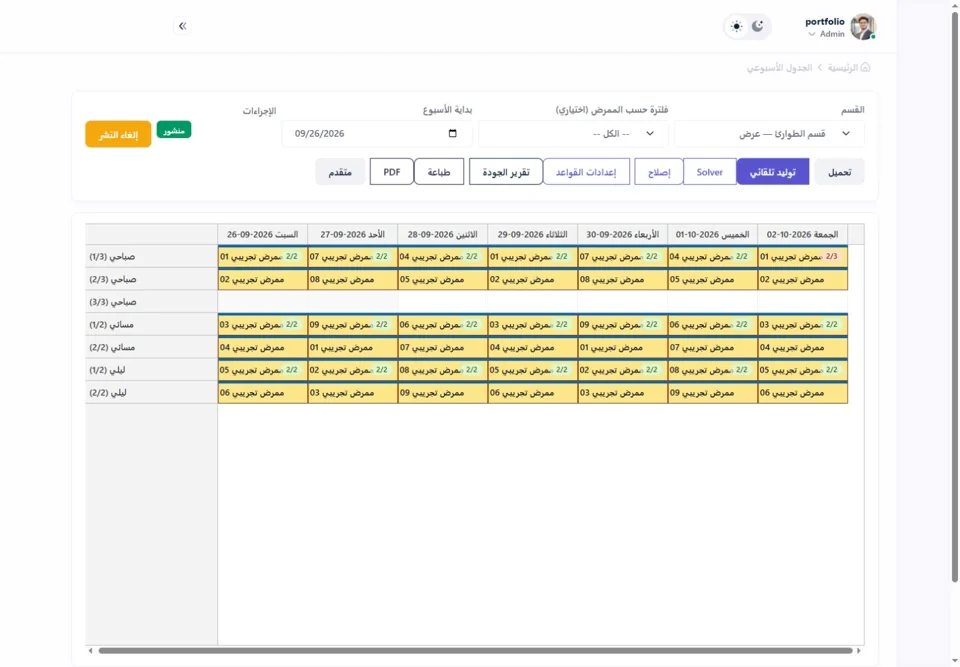The width and height of the screenshot is (960, 667).
Task: Click the home icon in the breadcrumb
Action: point(865,67)
